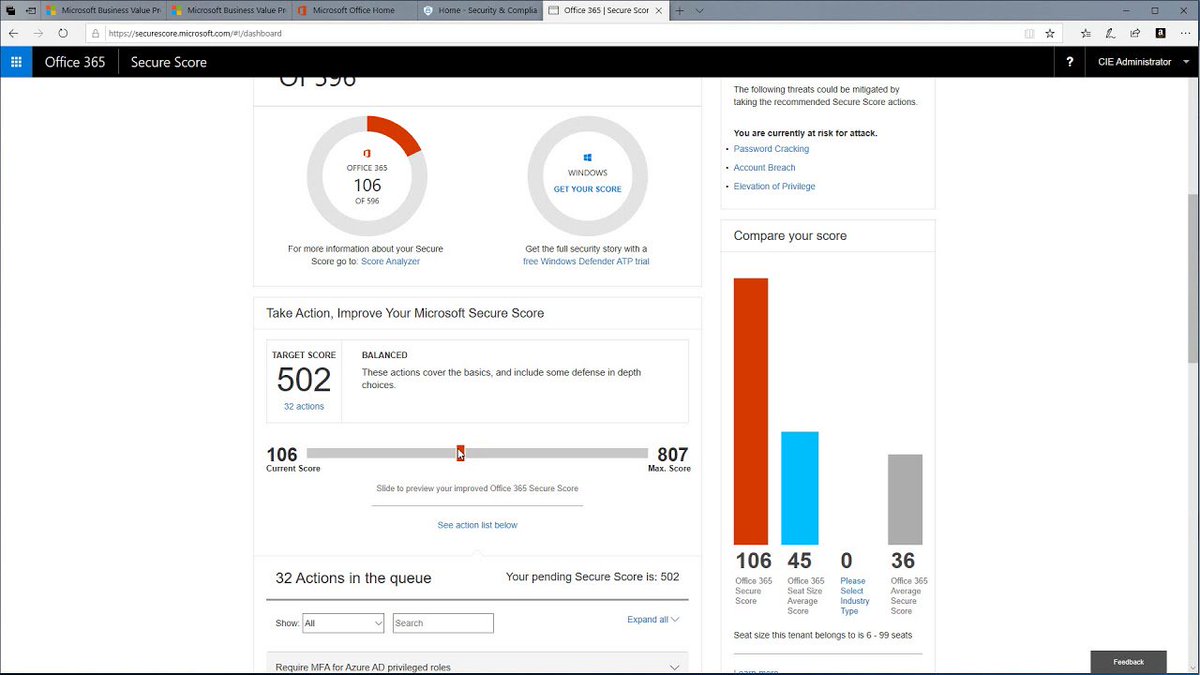
Task: Click the page vertical scrollbar thumb
Action: pos(1193,279)
